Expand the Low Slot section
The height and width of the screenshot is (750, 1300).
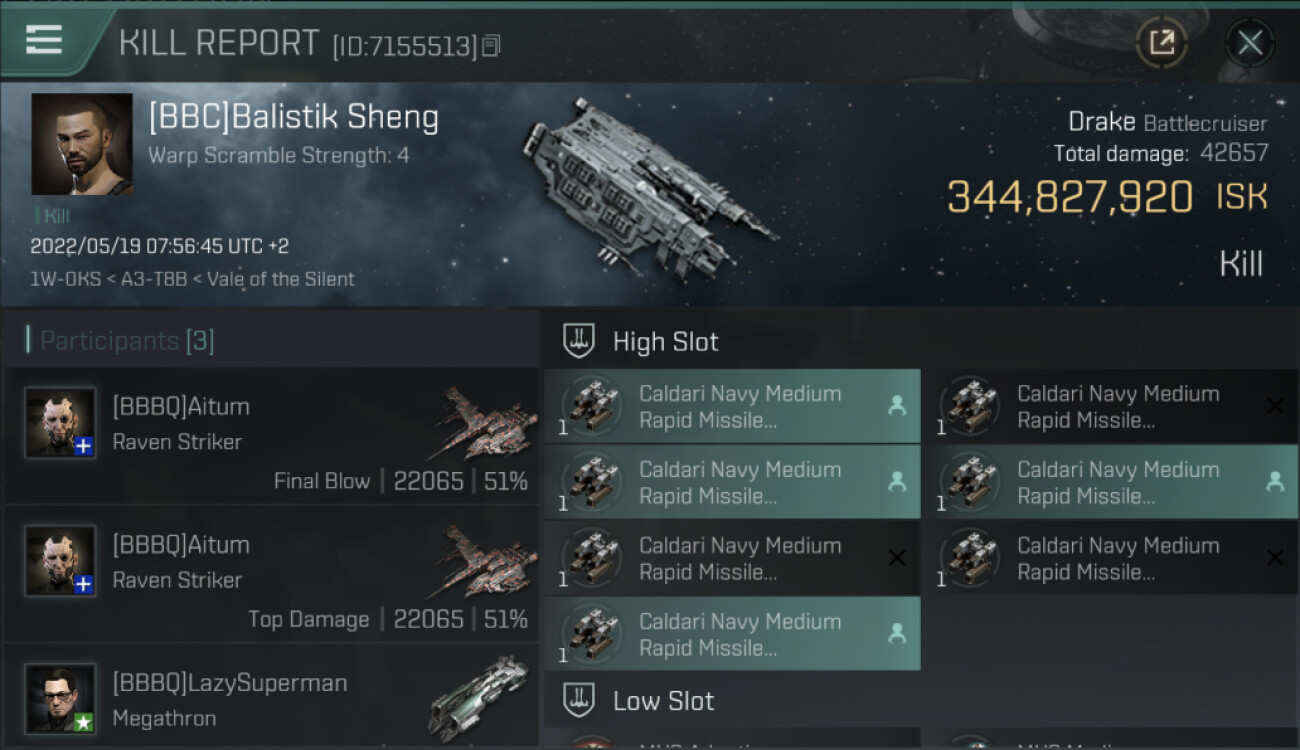click(664, 700)
